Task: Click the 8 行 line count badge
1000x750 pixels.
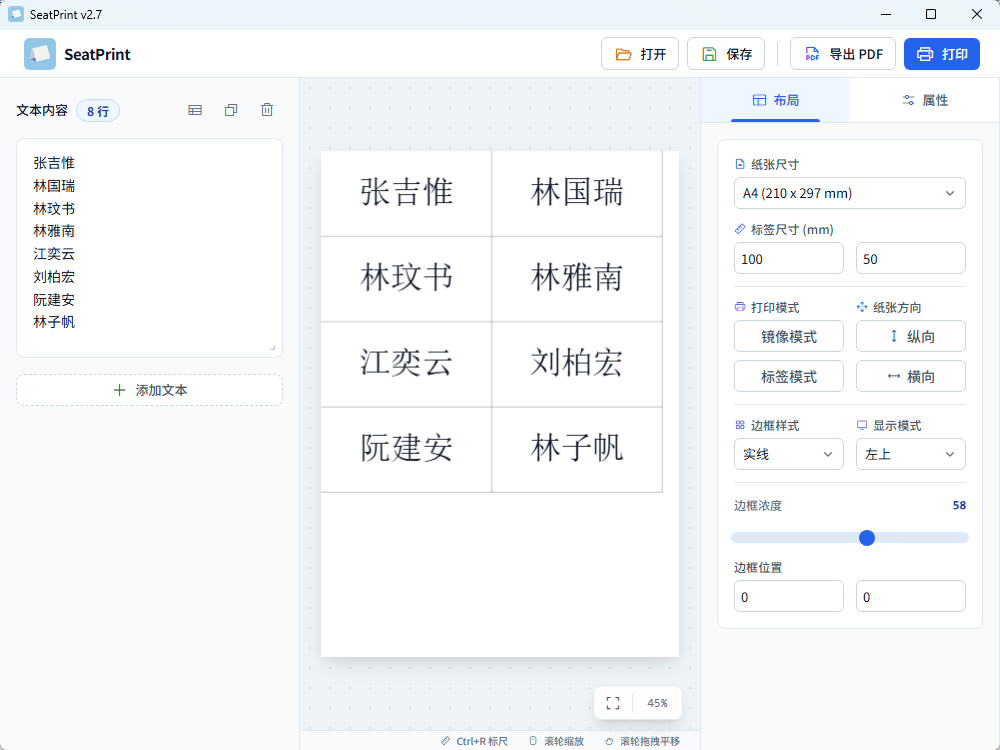Action: click(x=98, y=111)
